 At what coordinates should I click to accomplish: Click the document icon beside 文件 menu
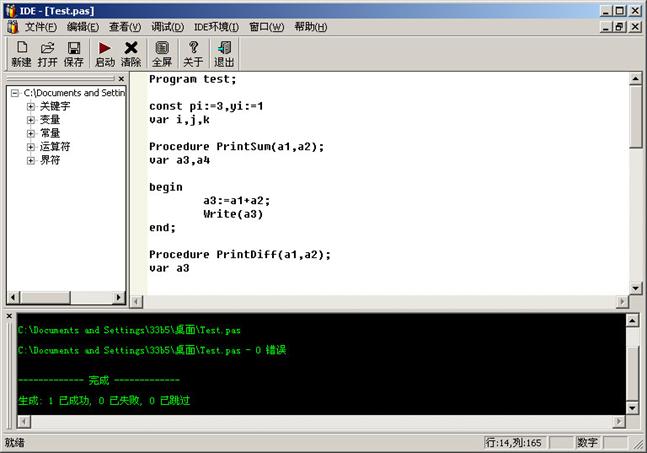12,27
